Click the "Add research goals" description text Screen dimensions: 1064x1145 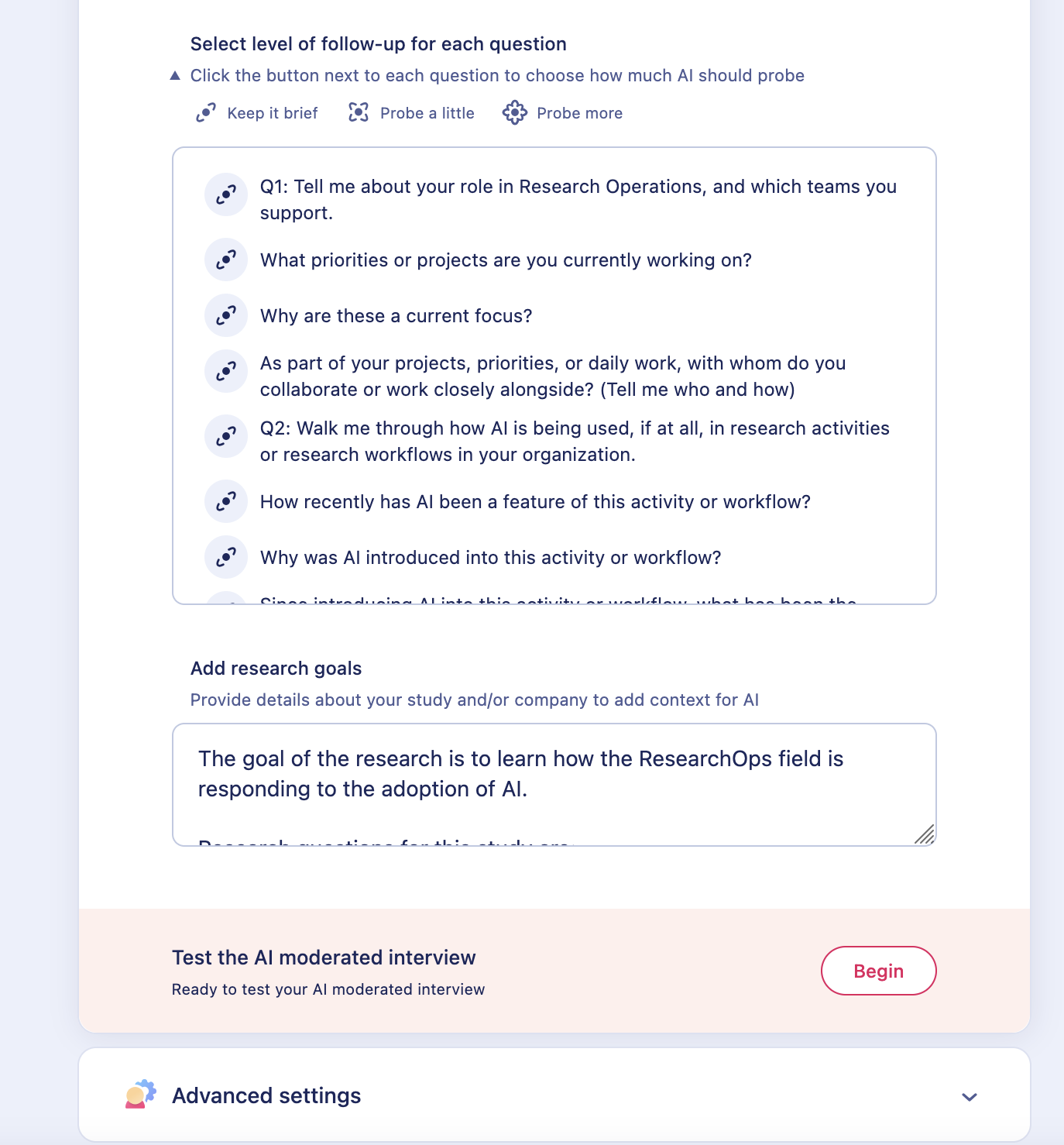[475, 700]
